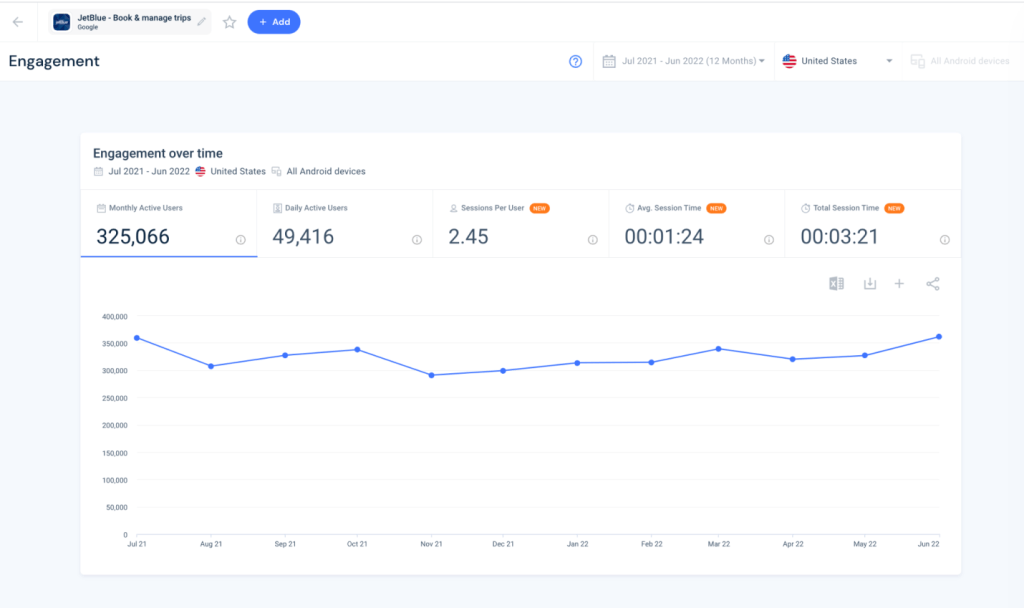
Task: Open the date range Jul 2021 - Jun 2022 dropdown
Action: tap(684, 61)
